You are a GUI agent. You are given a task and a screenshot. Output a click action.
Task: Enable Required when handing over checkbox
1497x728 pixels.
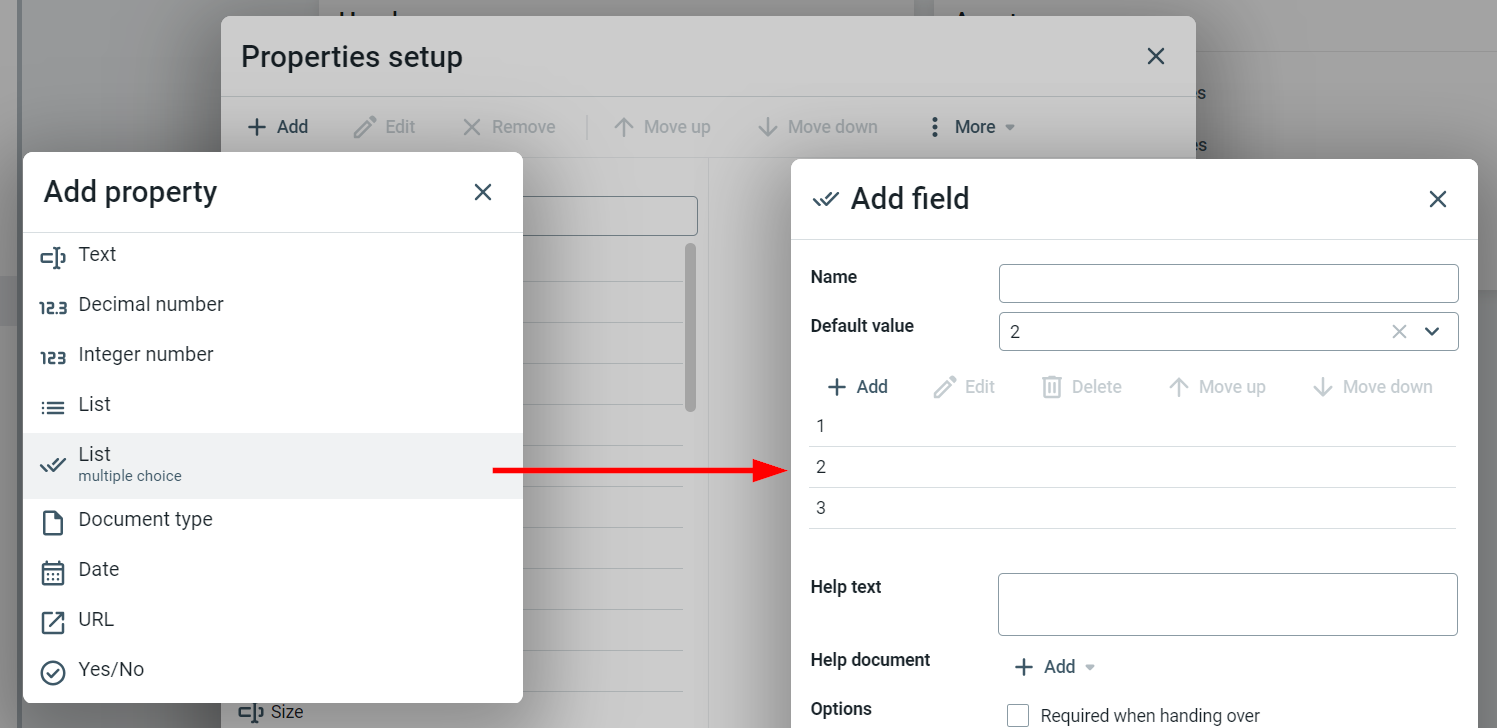click(1018, 715)
